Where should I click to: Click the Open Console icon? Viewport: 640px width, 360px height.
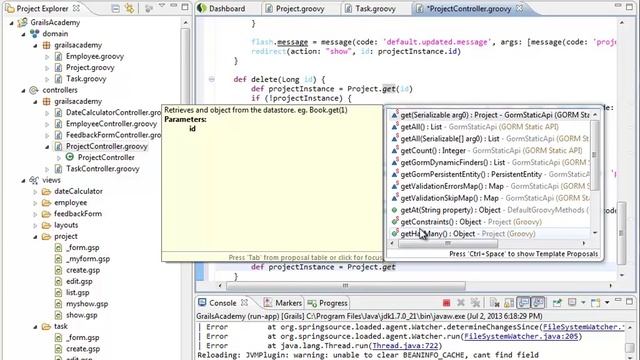click(x=596, y=303)
